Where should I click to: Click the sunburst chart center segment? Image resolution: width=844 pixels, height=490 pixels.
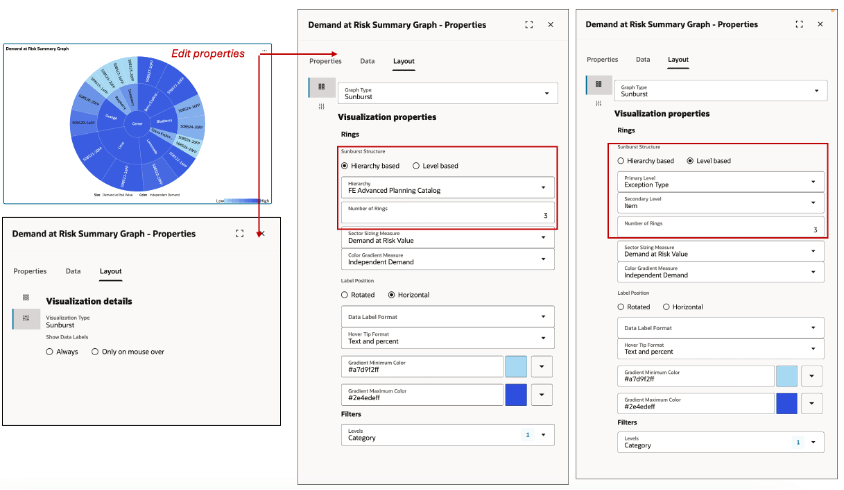coord(137,124)
